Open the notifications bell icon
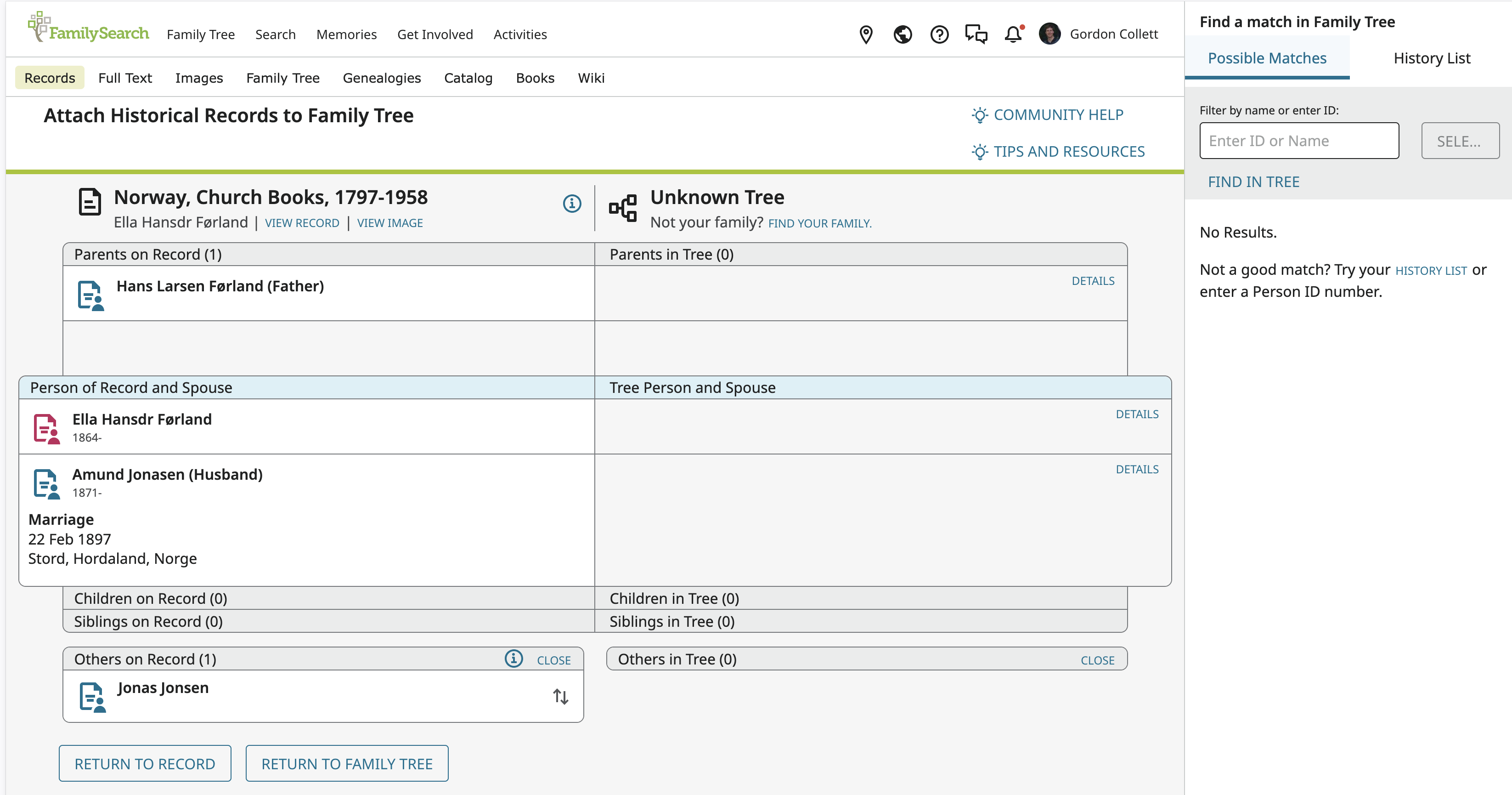This screenshot has width=1512, height=795. [x=1013, y=34]
